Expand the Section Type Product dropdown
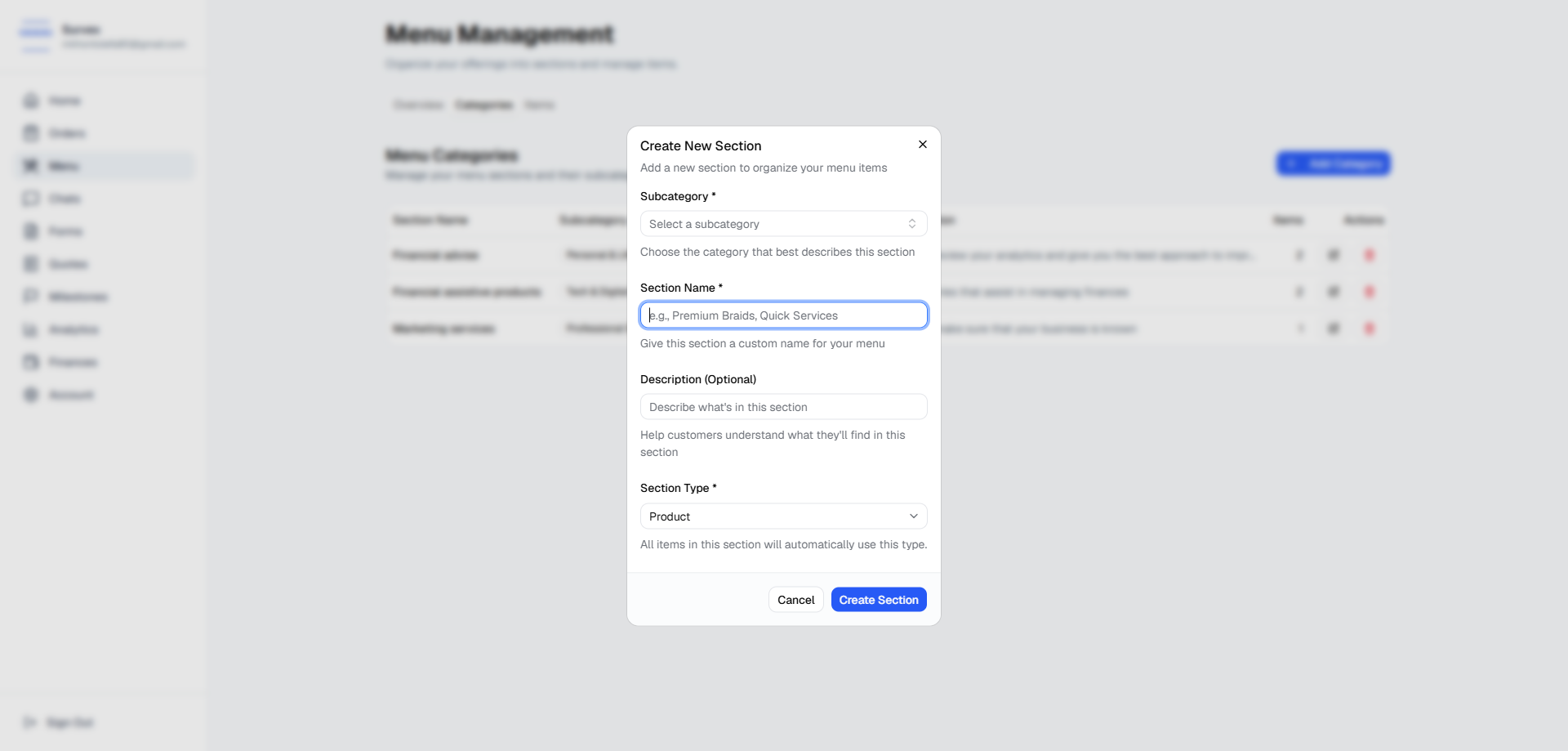The image size is (1568, 751). click(784, 516)
